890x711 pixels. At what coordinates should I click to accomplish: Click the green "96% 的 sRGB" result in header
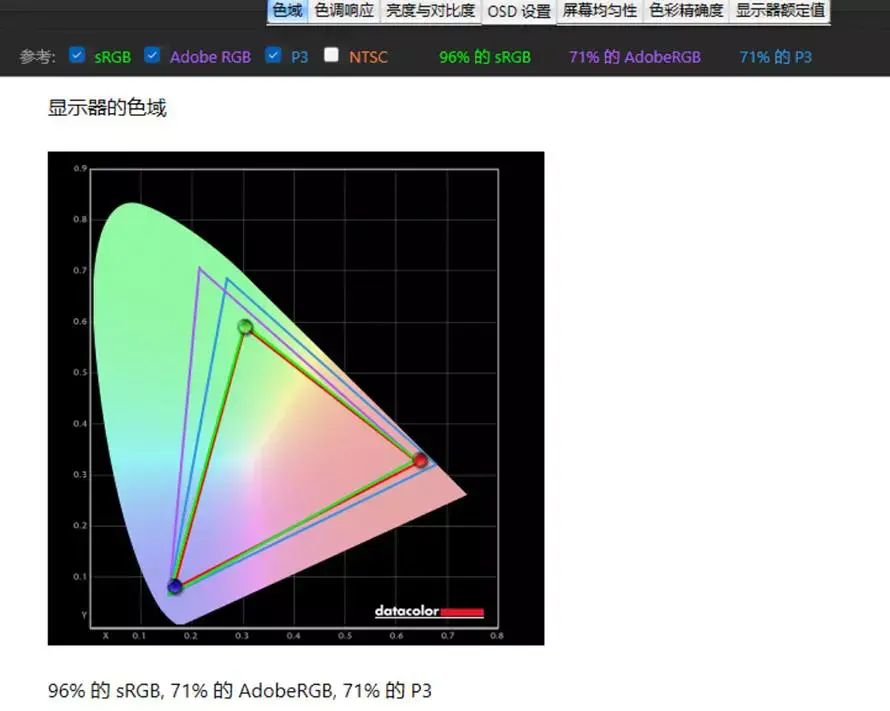coord(485,57)
